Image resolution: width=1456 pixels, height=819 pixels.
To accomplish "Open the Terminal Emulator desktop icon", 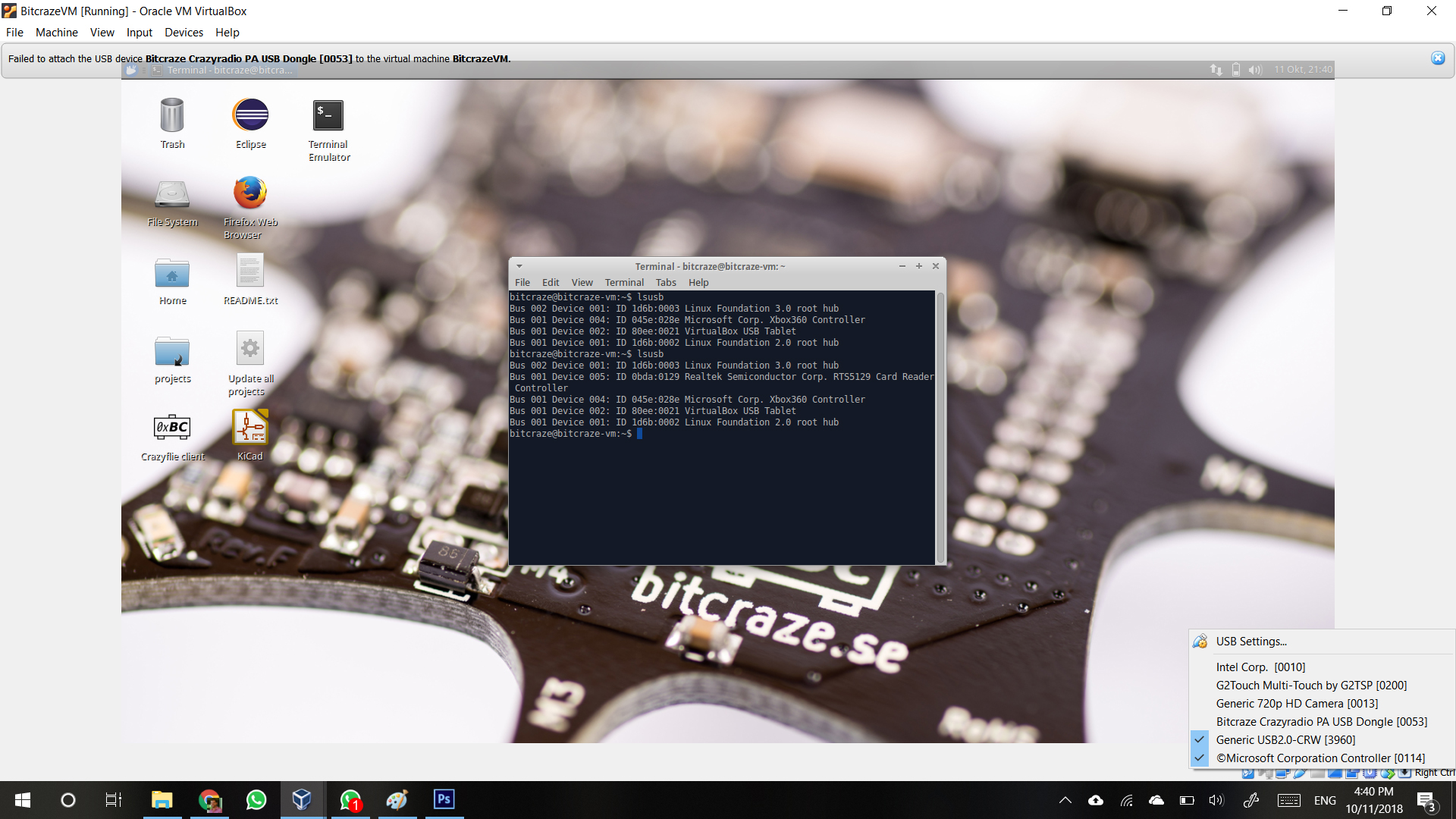I will [x=328, y=116].
